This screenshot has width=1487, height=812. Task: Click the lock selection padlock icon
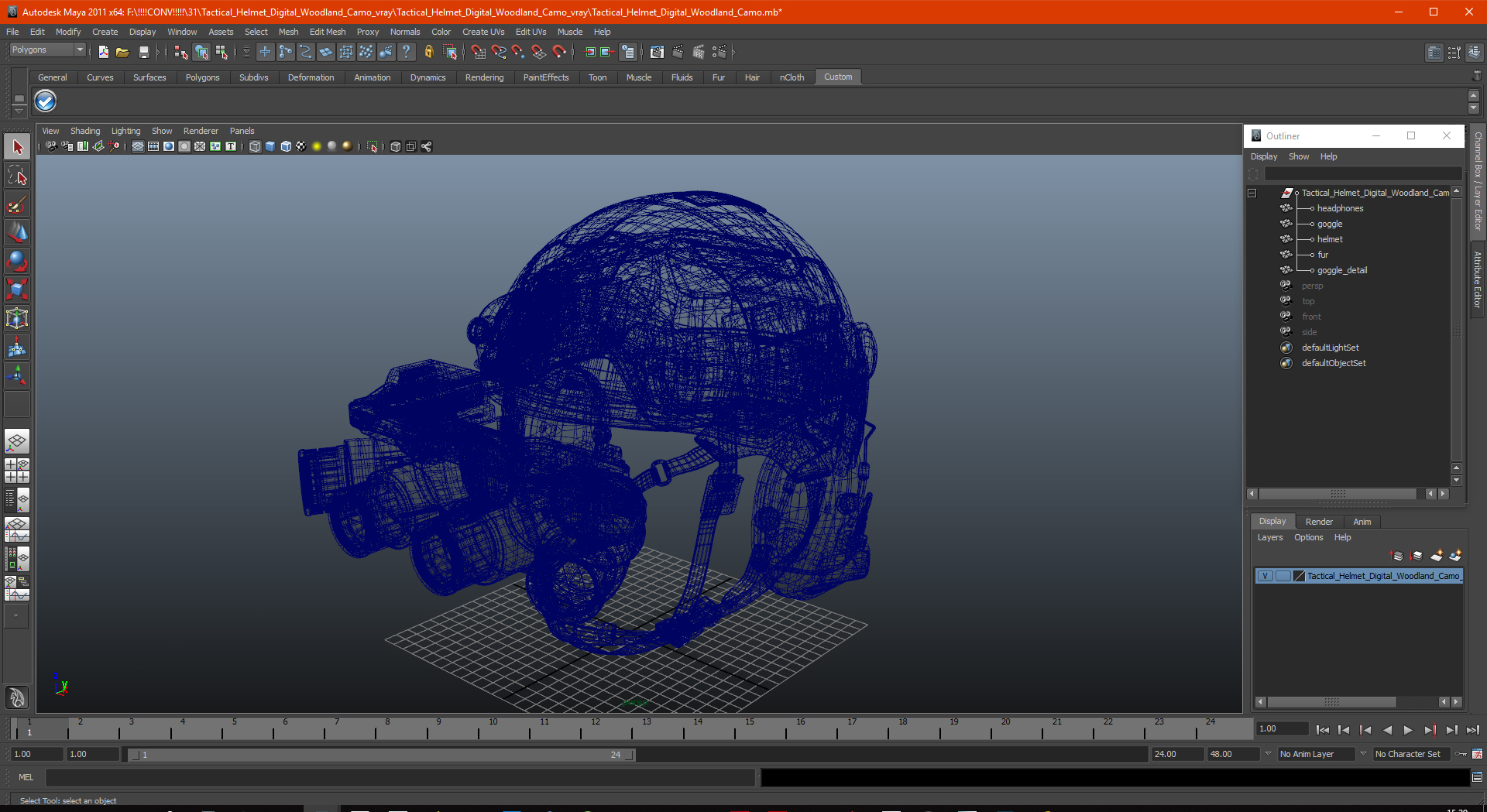[x=429, y=52]
